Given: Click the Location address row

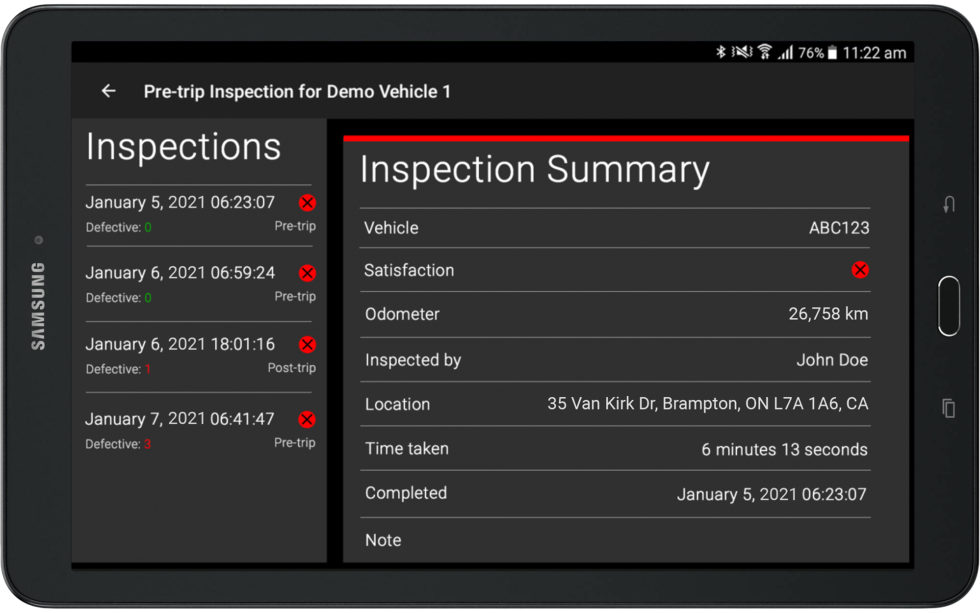Looking at the screenshot, I should (615, 404).
